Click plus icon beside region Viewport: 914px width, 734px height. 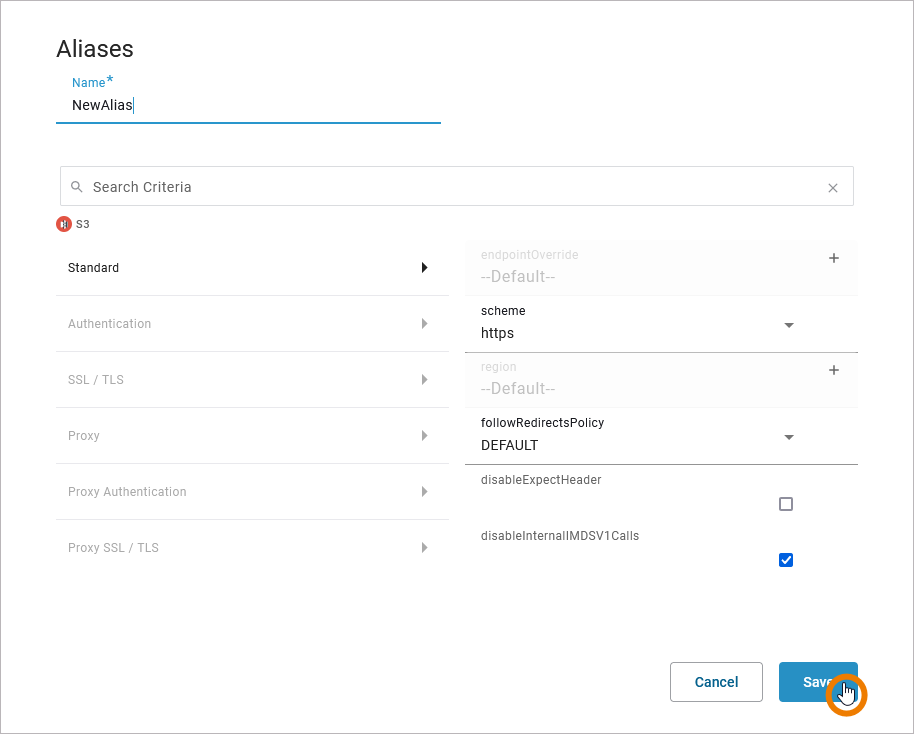point(834,370)
